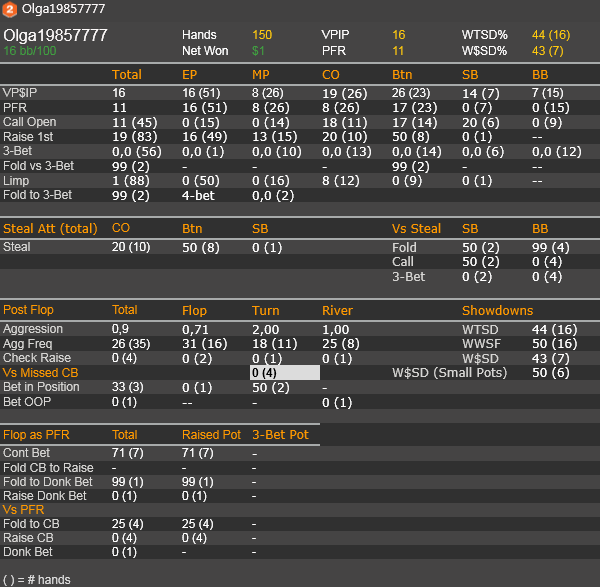
Task: Select the EP column header
Action: click(x=189, y=75)
